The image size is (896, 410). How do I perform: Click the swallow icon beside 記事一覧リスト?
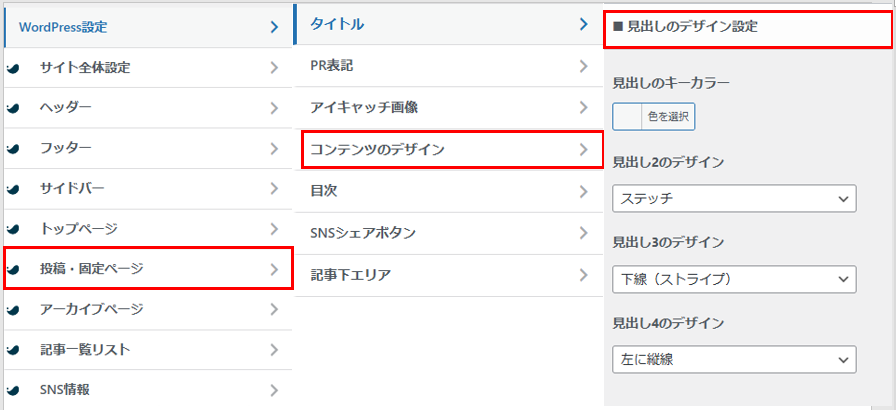pyautogui.click(x=11, y=350)
